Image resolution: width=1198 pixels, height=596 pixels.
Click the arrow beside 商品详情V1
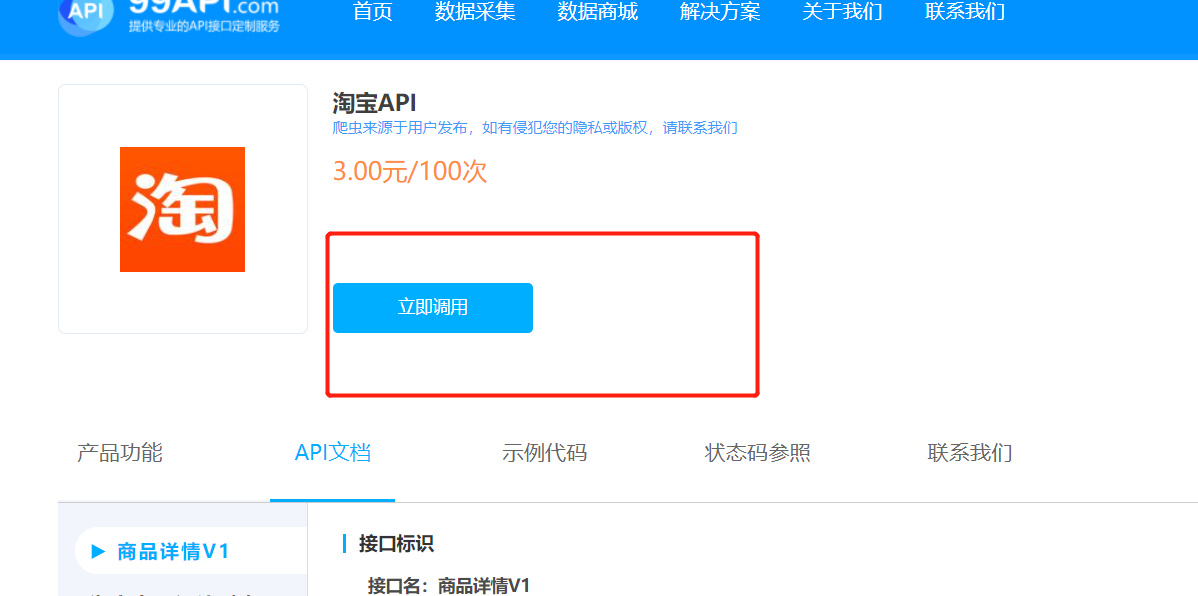coord(98,552)
